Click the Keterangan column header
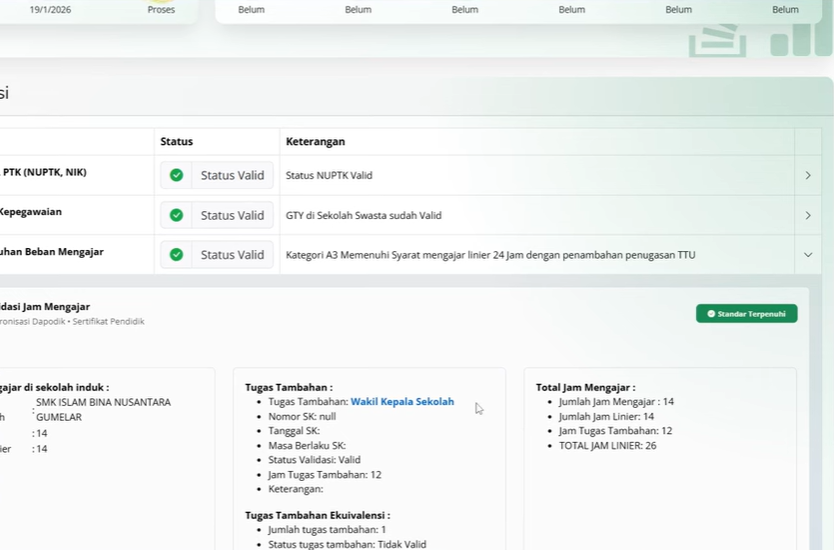 coord(315,142)
